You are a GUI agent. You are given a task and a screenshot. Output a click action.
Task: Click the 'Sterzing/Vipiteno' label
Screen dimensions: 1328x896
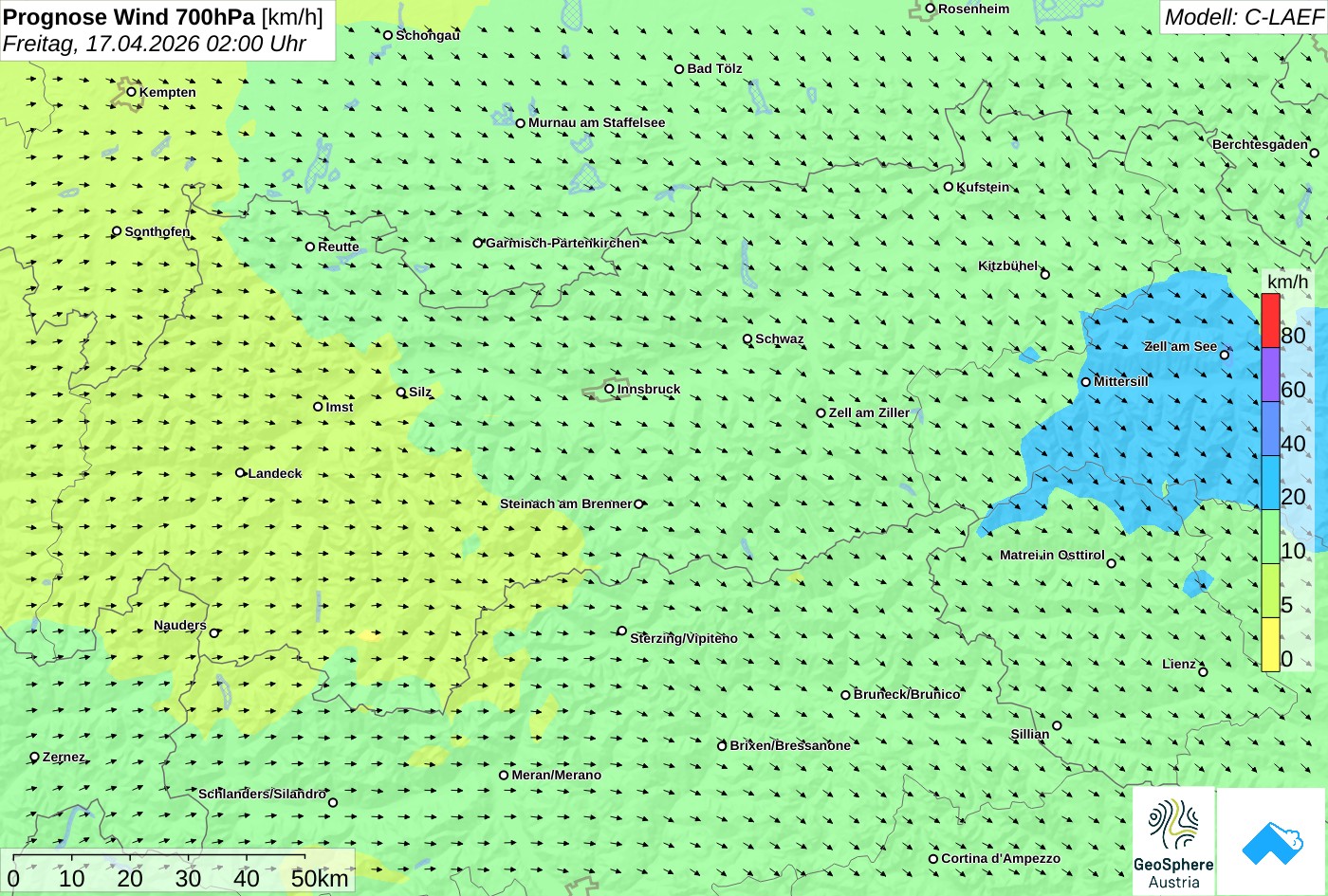[x=684, y=638]
